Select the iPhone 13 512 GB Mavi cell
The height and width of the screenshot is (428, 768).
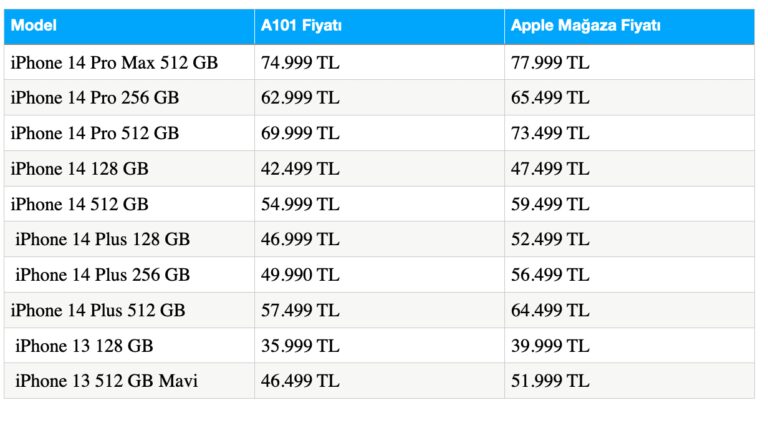click(x=106, y=381)
